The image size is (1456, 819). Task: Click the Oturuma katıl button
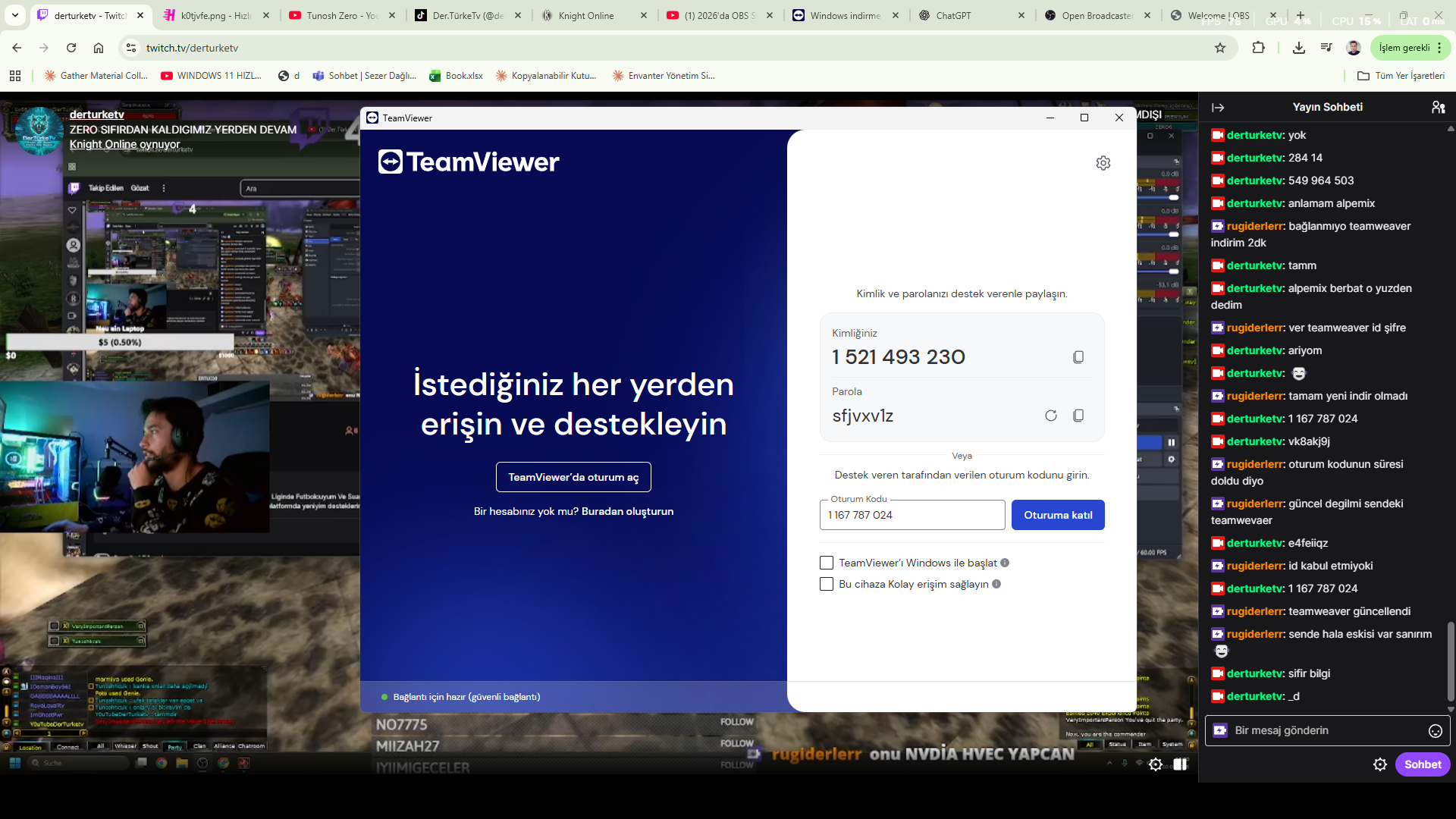pyautogui.click(x=1058, y=515)
